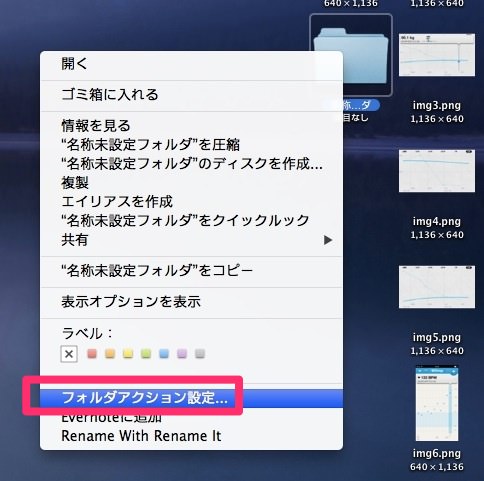Image resolution: width=484 pixels, height=481 pixels.
Task: Apply the gray label color
Action: (x=200, y=354)
